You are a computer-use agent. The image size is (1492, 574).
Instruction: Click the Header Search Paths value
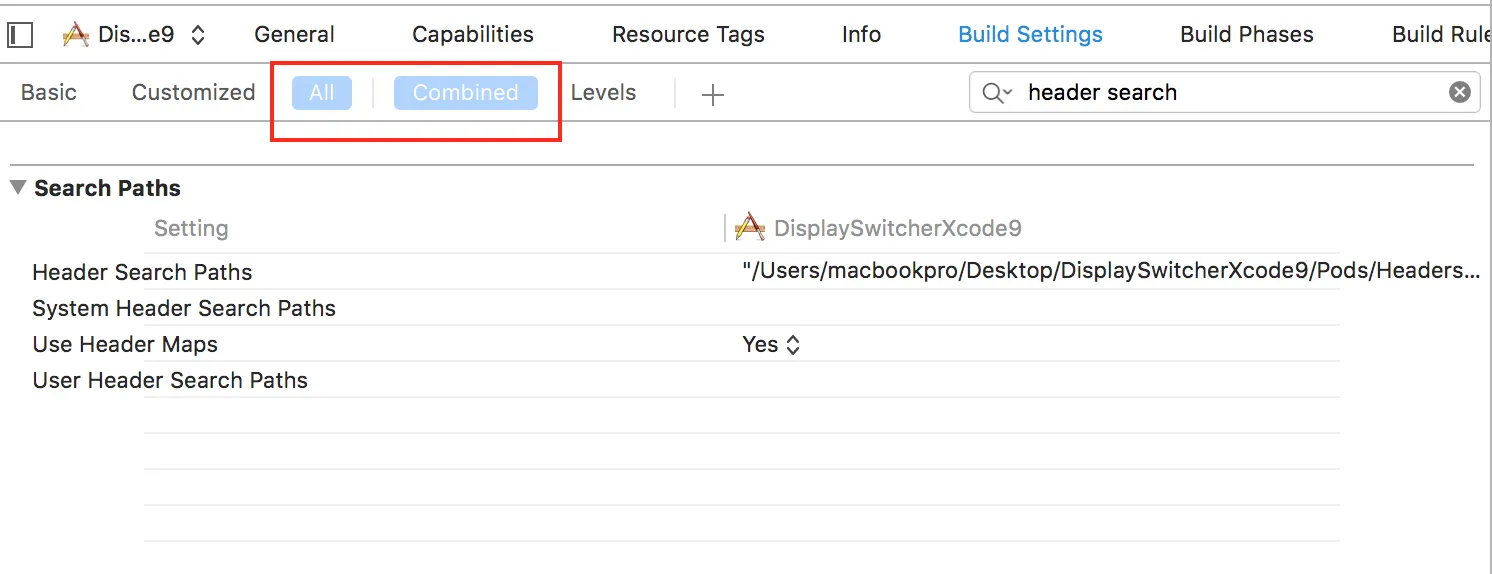(x=1110, y=272)
